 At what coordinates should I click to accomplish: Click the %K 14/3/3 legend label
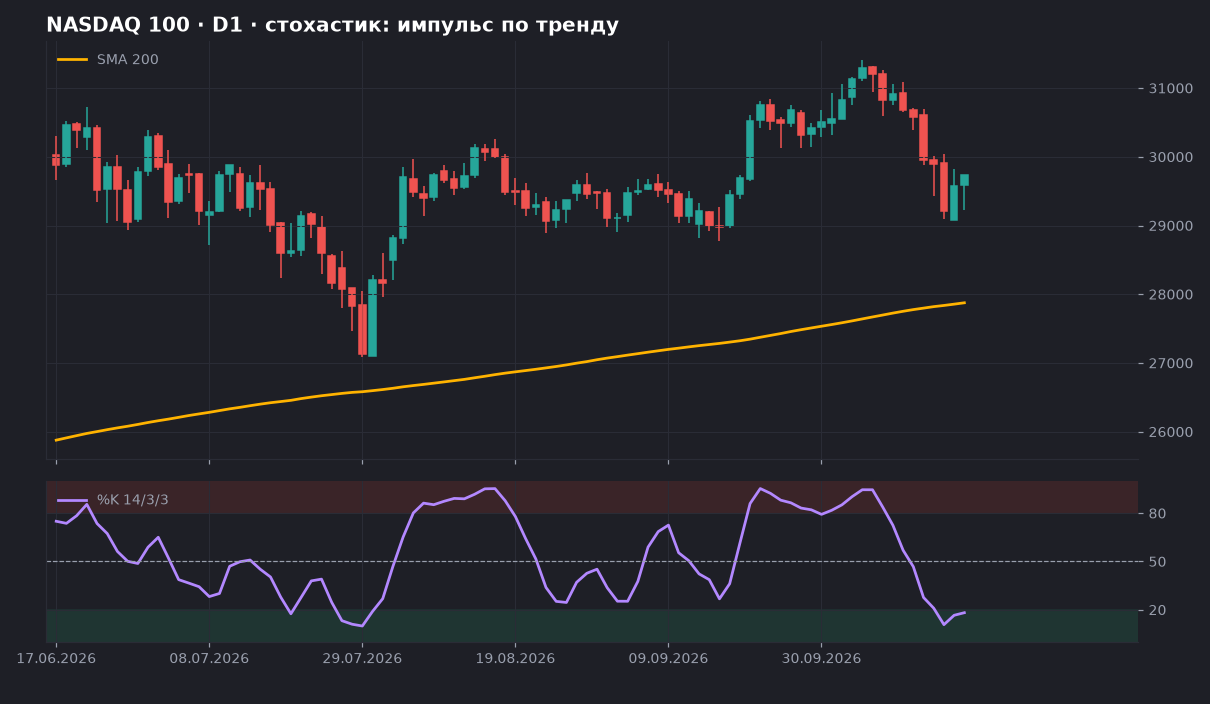click(133, 500)
